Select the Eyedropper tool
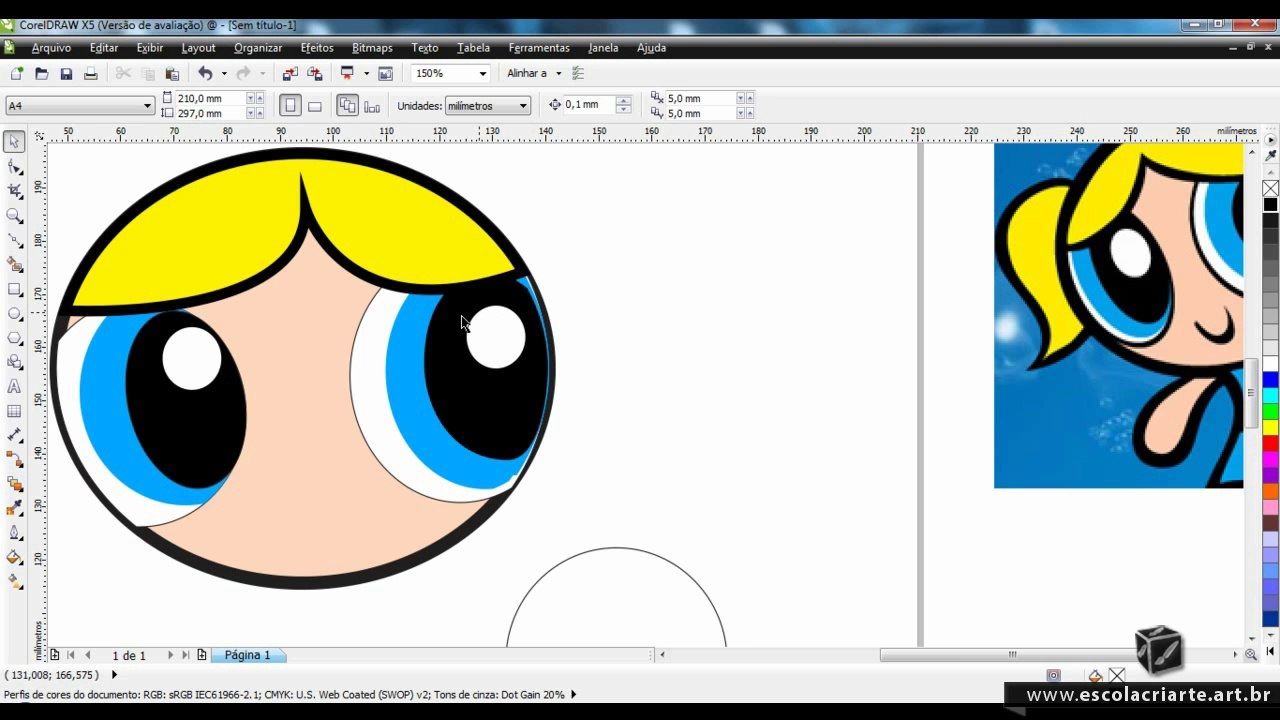The image size is (1280, 720). click(15, 508)
